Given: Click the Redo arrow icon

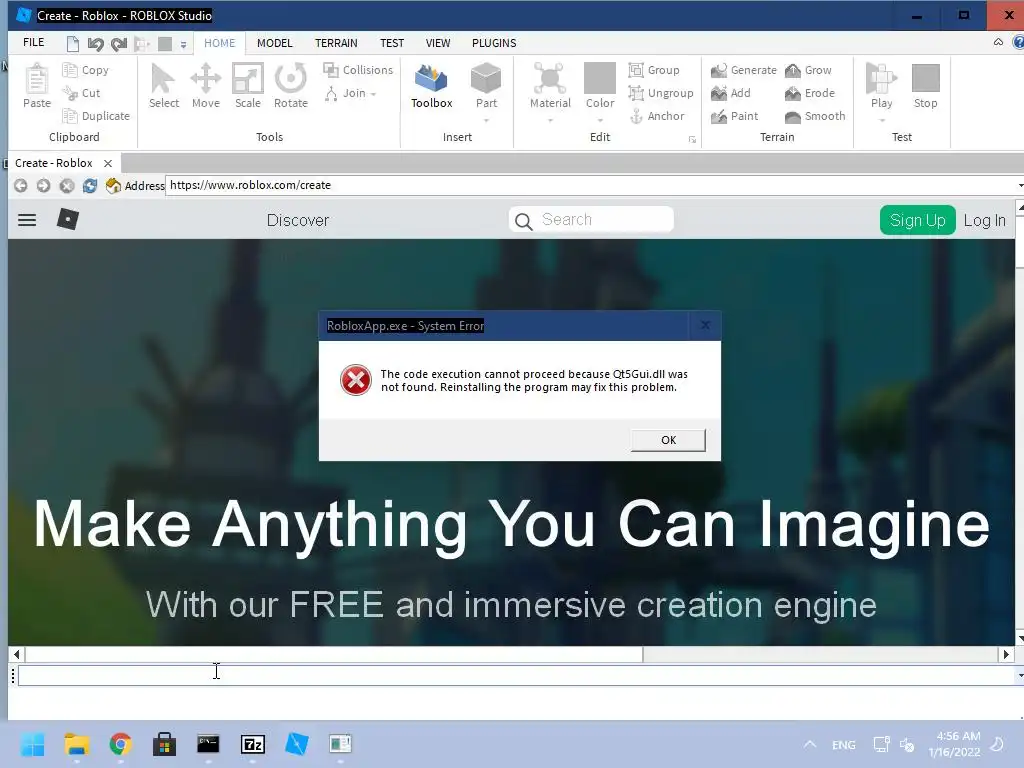Looking at the screenshot, I should click(x=118, y=44).
